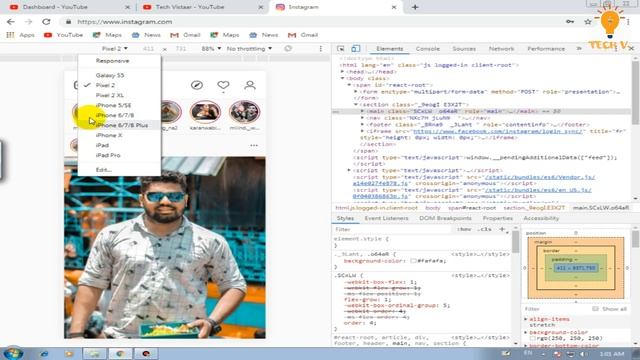Open the first Maps bookmark
This screenshot has height=360, width=640.
point(107,35)
